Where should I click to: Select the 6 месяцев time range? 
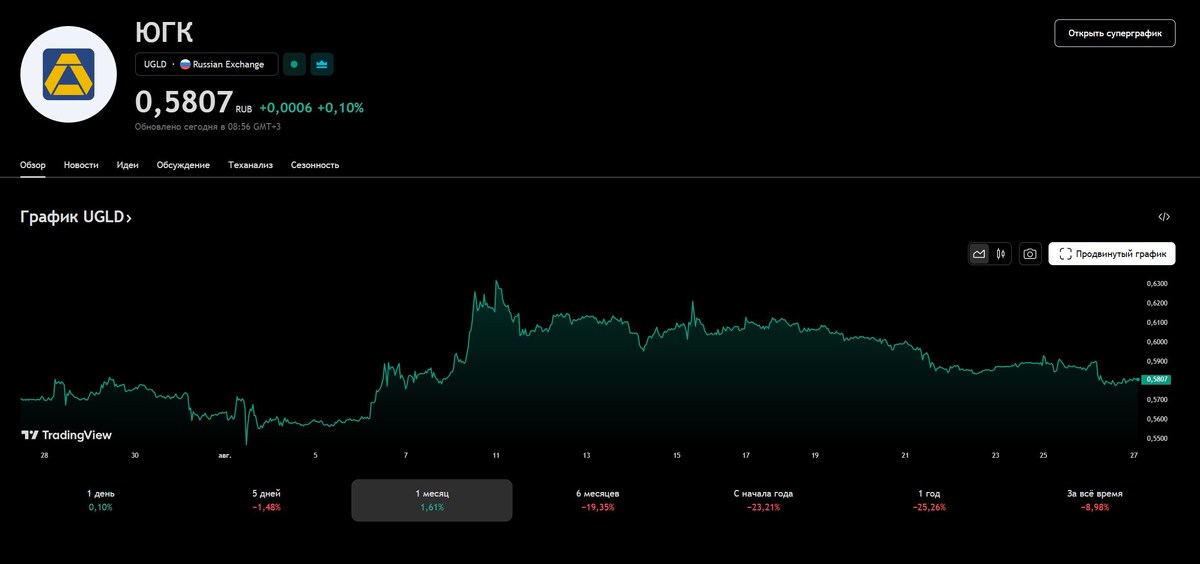click(597, 500)
